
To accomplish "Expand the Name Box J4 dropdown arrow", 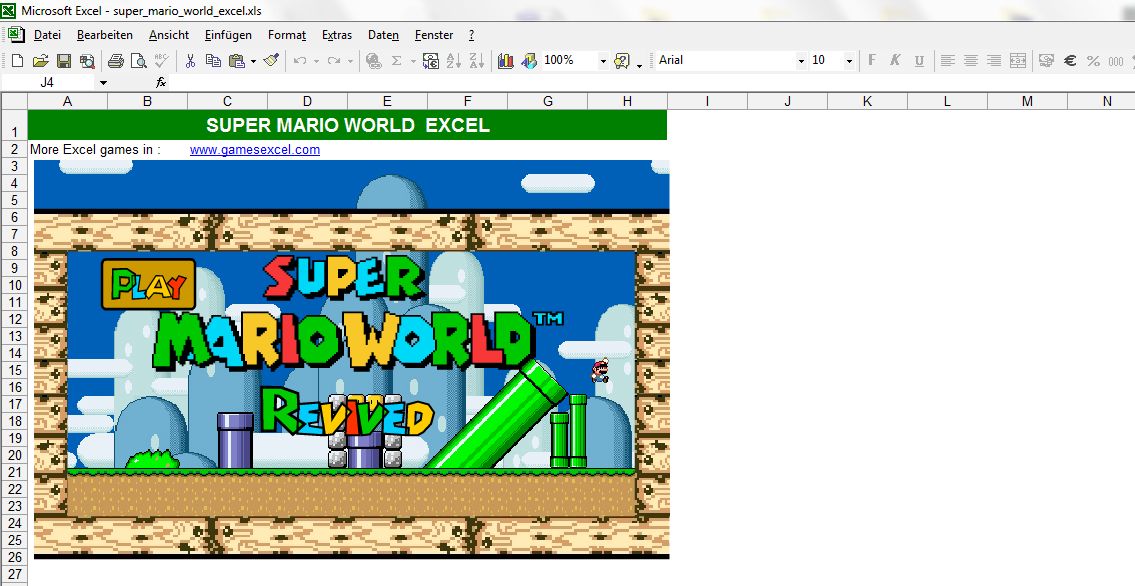I will [x=103, y=82].
